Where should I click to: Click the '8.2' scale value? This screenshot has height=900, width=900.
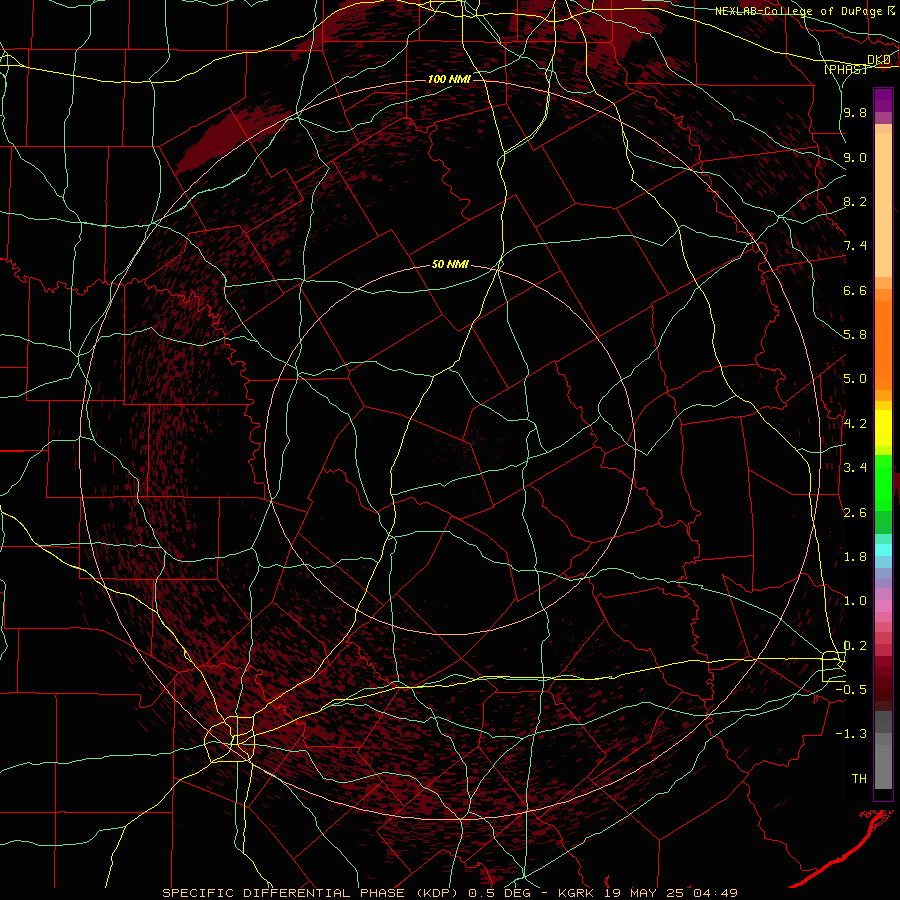point(855,201)
